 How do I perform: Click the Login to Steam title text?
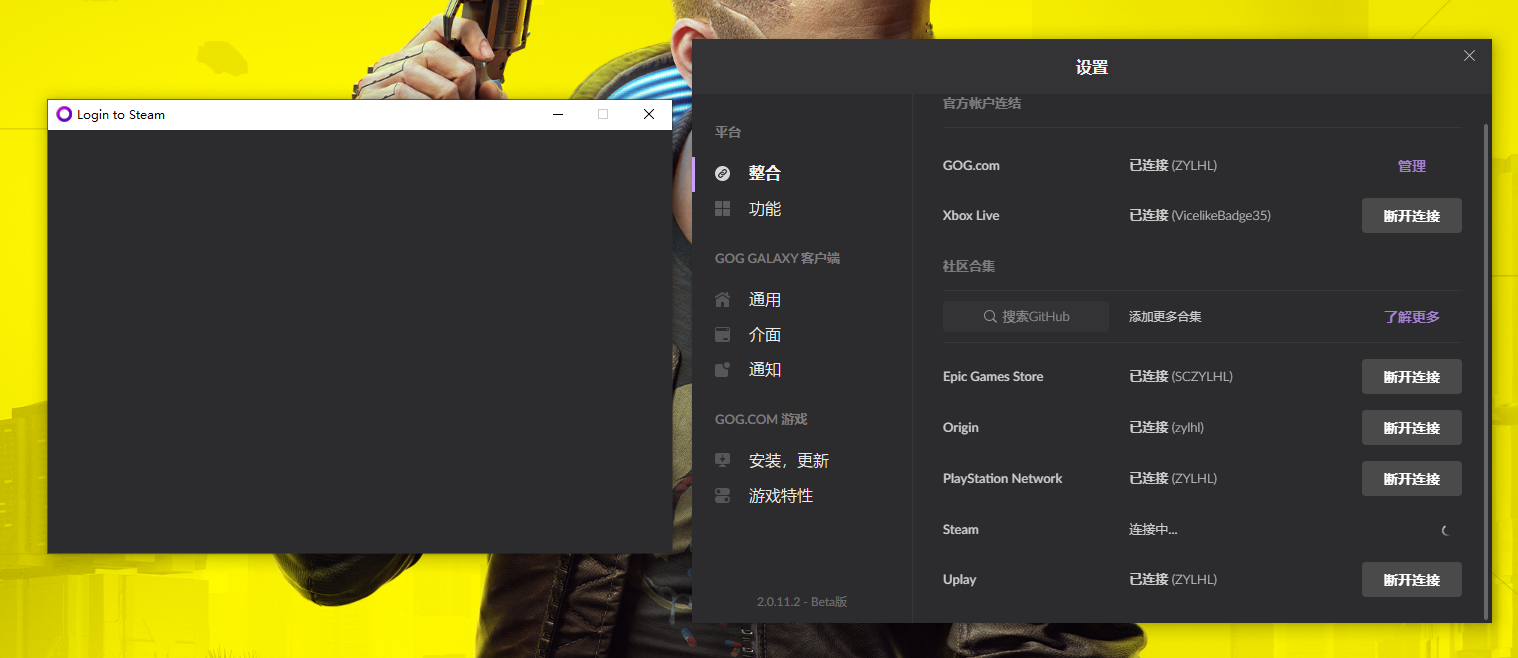point(121,115)
